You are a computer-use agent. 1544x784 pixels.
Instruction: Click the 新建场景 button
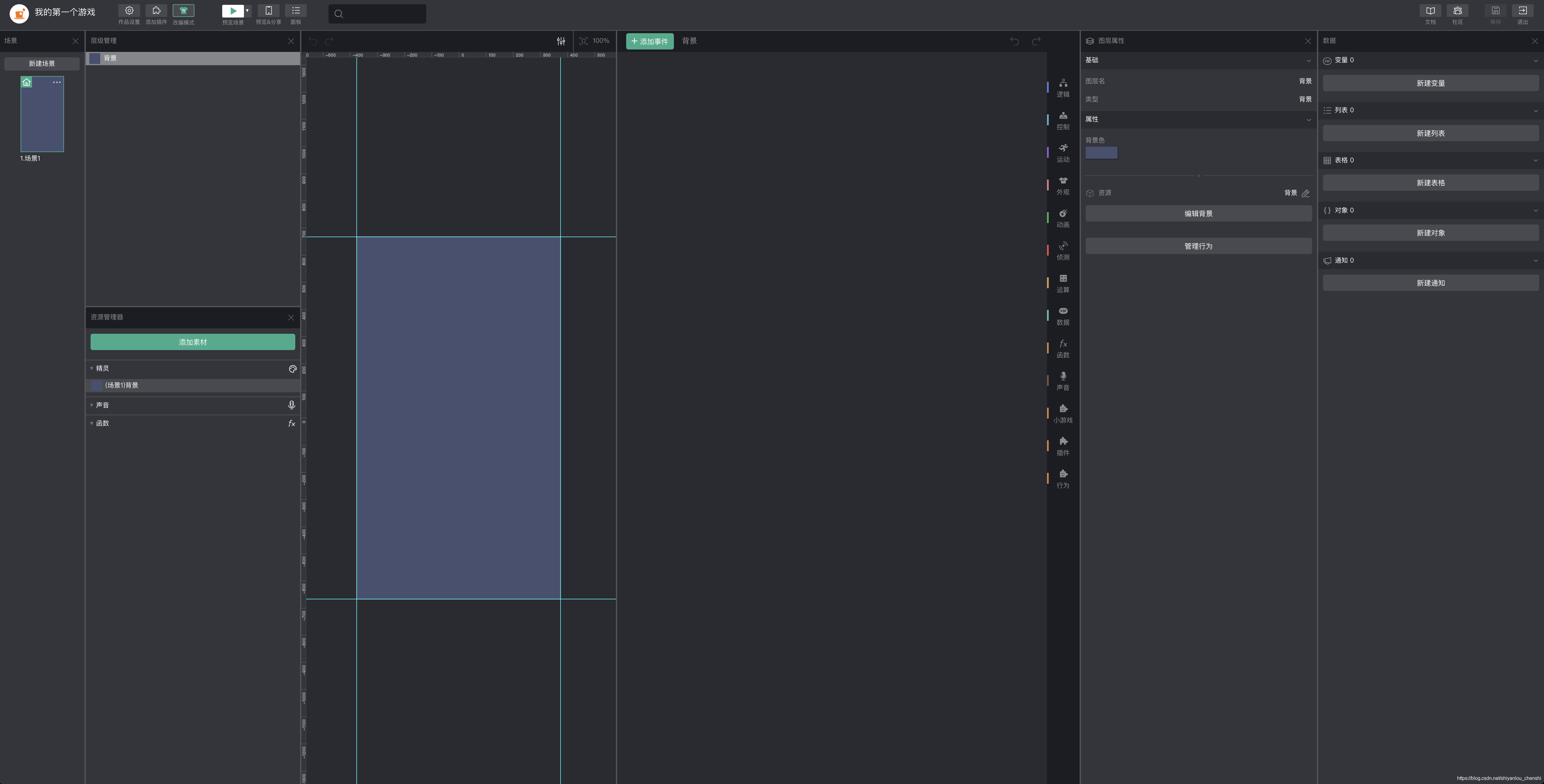(42, 63)
